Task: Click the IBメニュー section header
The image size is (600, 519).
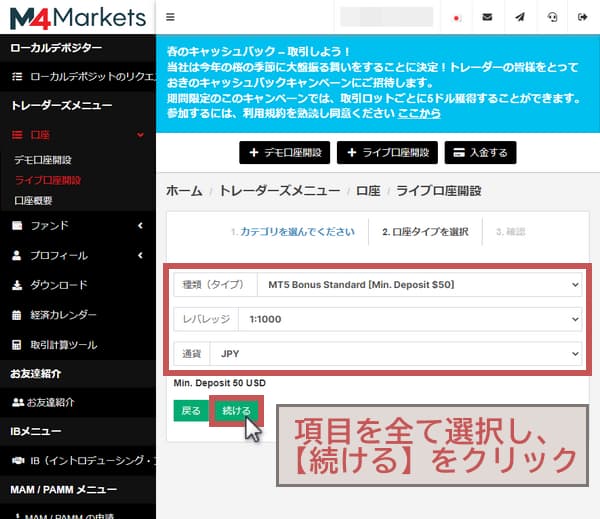Action: (36, 431)
